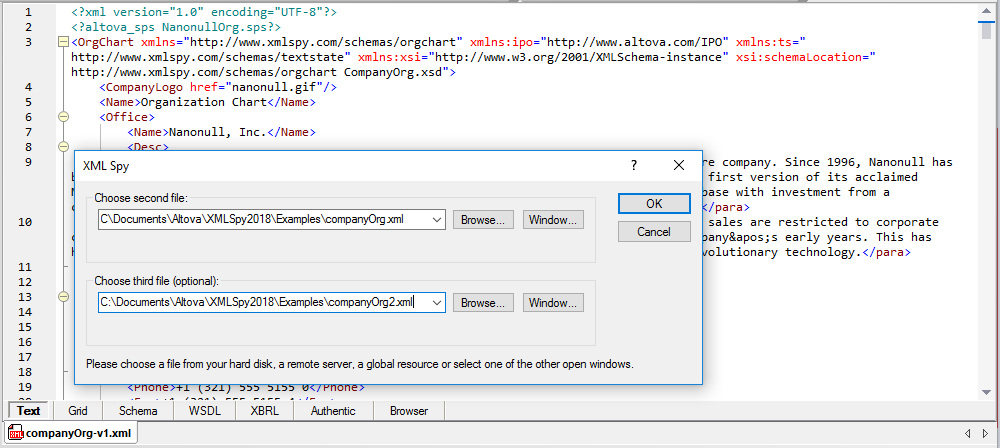Pick third file from open windows
The height and width of the screenshot is (448, 1000).
click(x=553, y=302)
